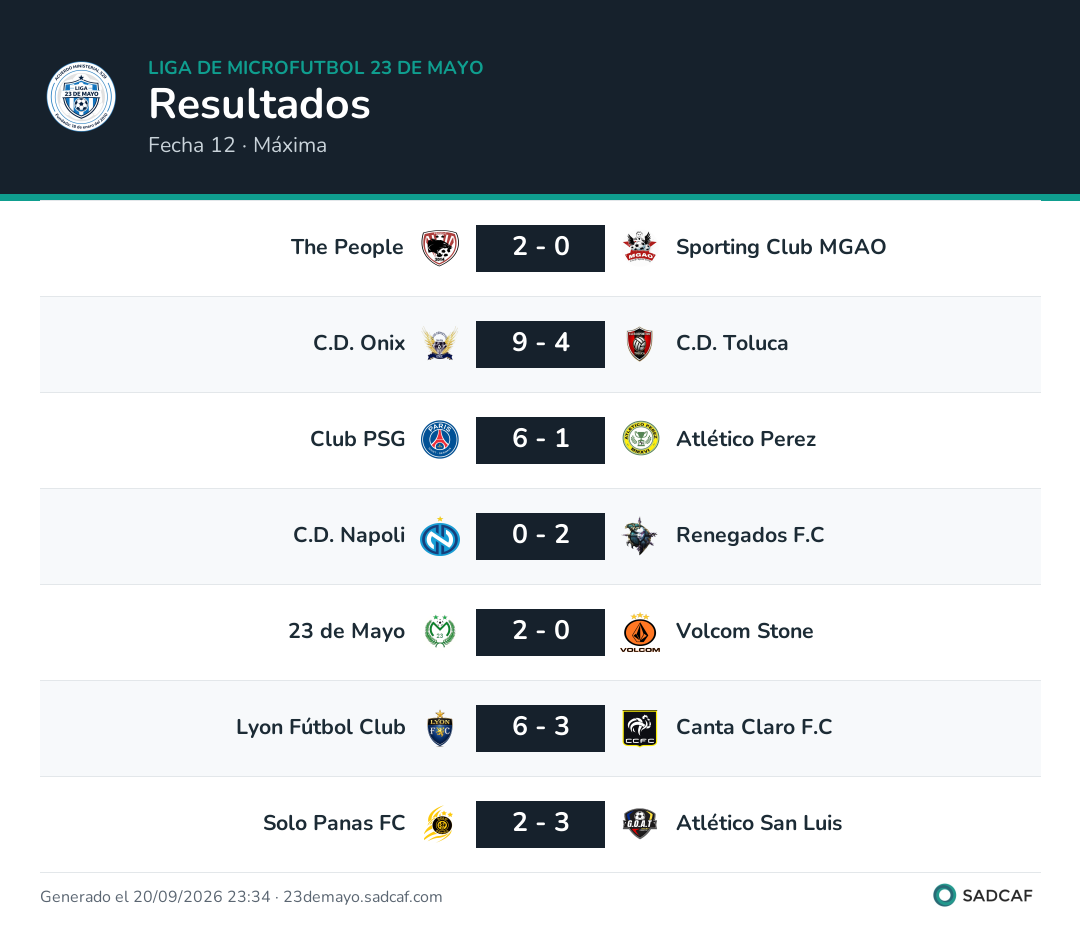Click the C.D. Toluca shield logo

point(640,344)
